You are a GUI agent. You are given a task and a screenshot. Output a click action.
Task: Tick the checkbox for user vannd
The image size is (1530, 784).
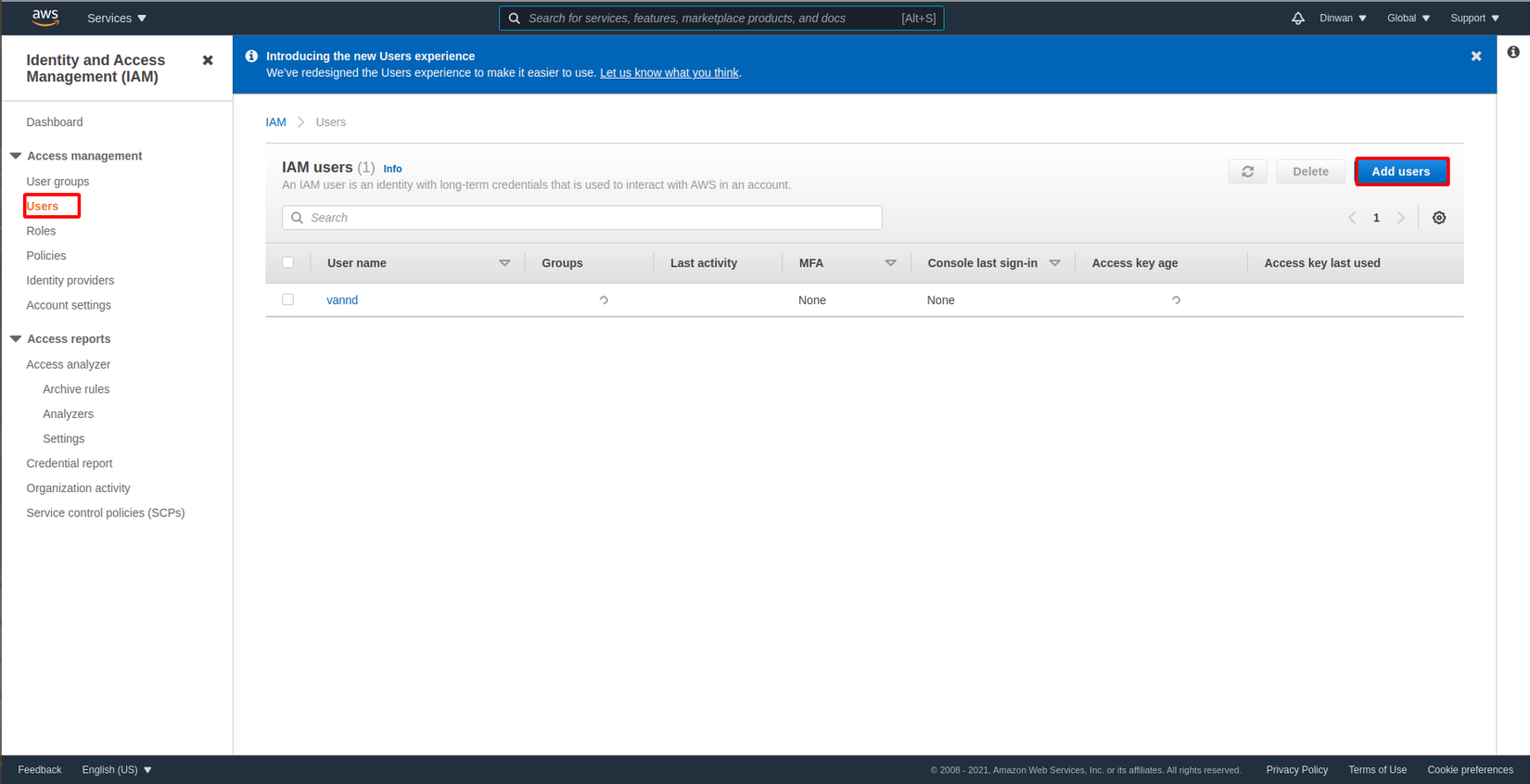click(288, 299)
